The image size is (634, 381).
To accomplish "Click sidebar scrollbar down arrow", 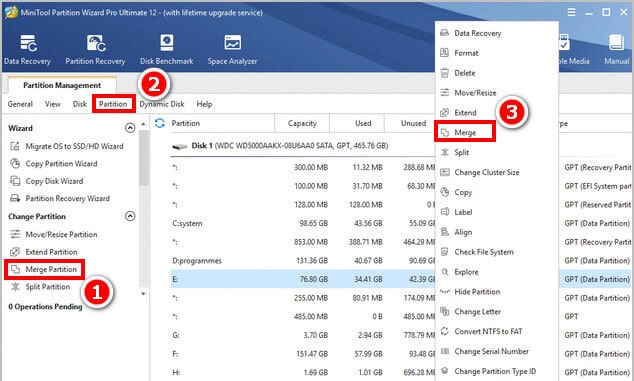I will pyautogui.click(x=143, y=294).
